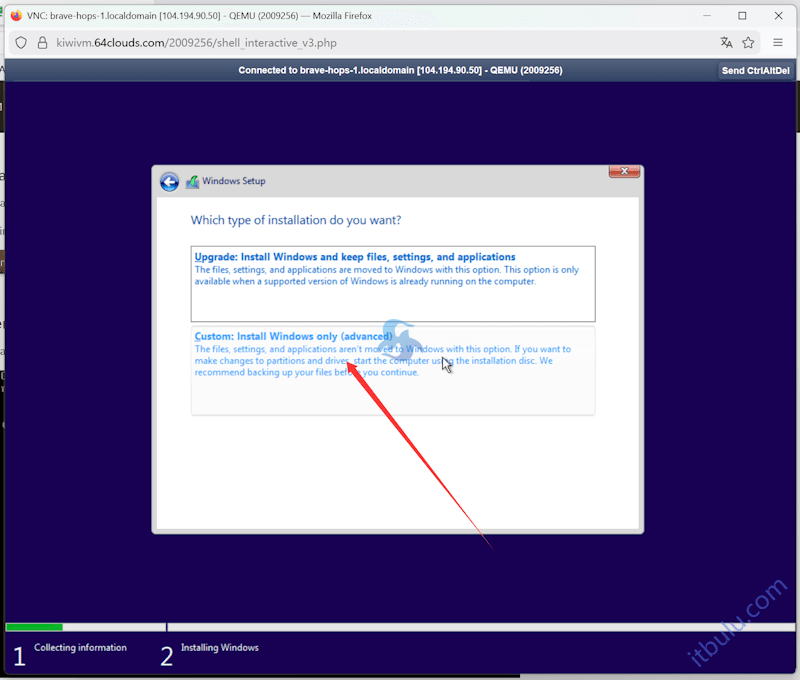Image resolution: width=800 pixels, height=680 pixels.
Task: Click the Windows Setup back arrow button
Action: [169, 181]
